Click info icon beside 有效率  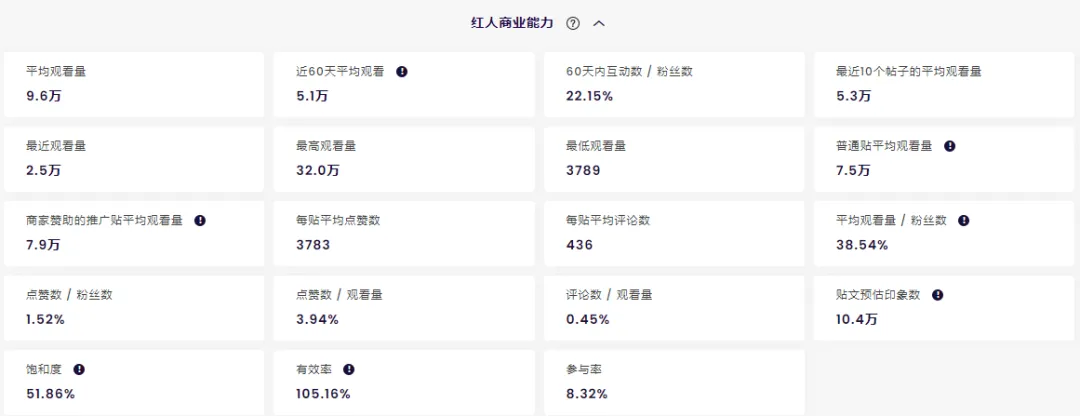pos(349,369)
